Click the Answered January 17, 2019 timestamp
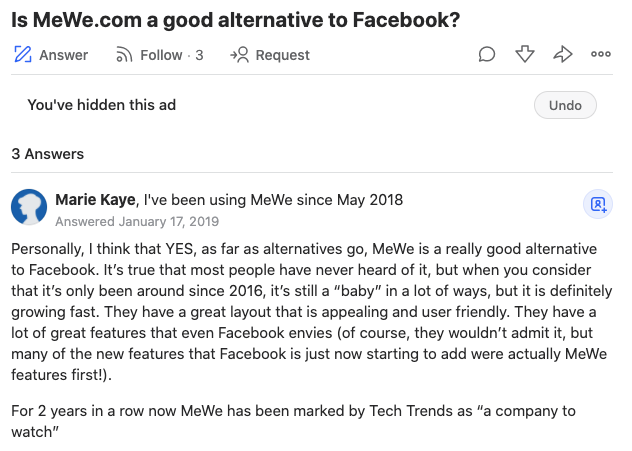This screenshot has height=451, width=632. [137, 222]
